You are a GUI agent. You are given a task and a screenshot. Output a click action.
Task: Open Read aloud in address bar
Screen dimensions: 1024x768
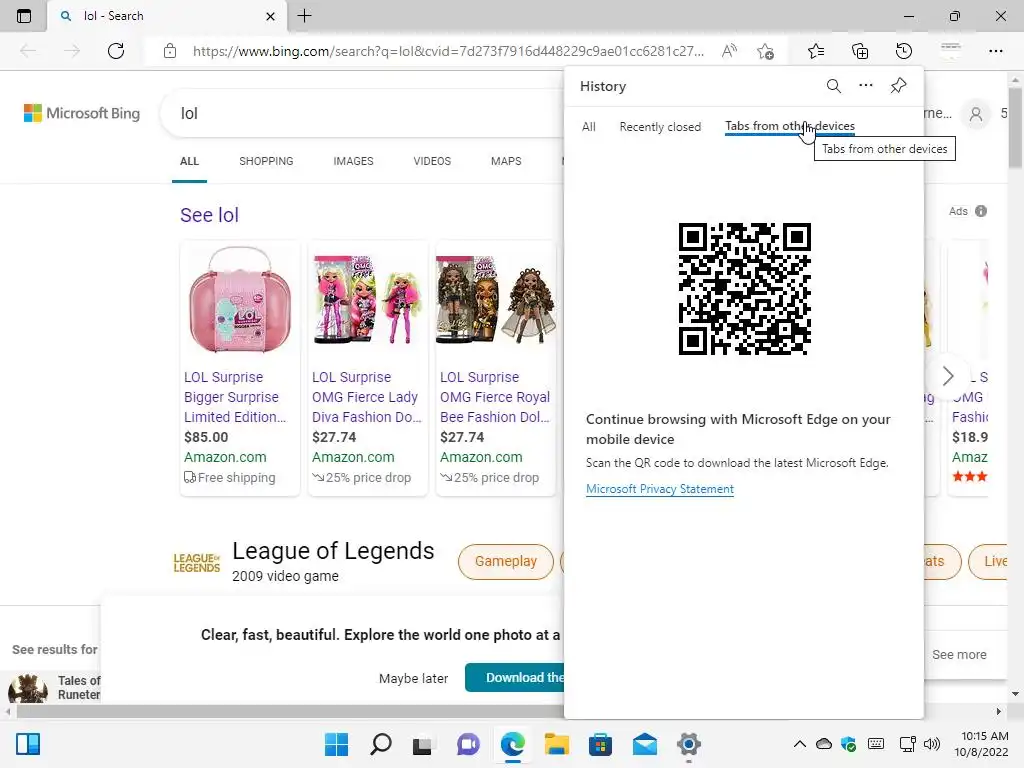coord(729,51)
